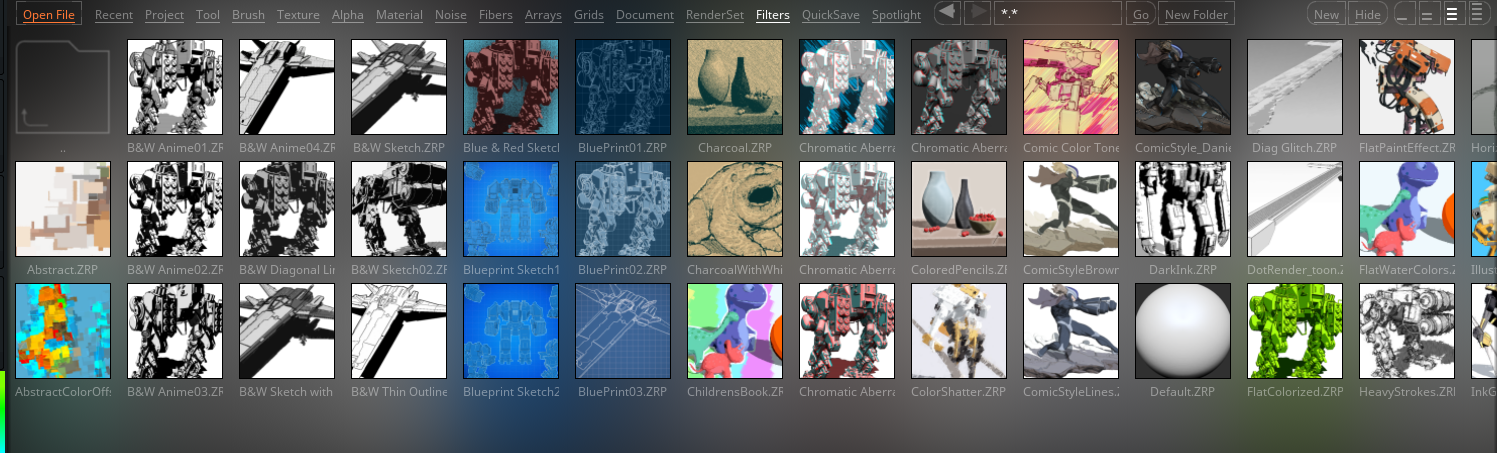The height and width of the screenshot is (453, 1497).
Task: Choose the Charcoal.ZRP filter thumbnail
Action: [x=735, y=87]
